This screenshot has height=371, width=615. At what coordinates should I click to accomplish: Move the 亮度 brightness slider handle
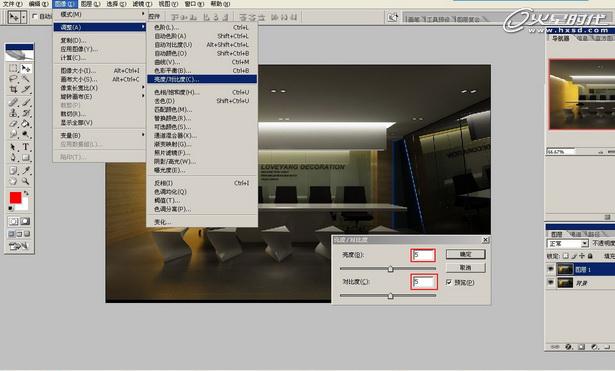(x=390, y=269)
